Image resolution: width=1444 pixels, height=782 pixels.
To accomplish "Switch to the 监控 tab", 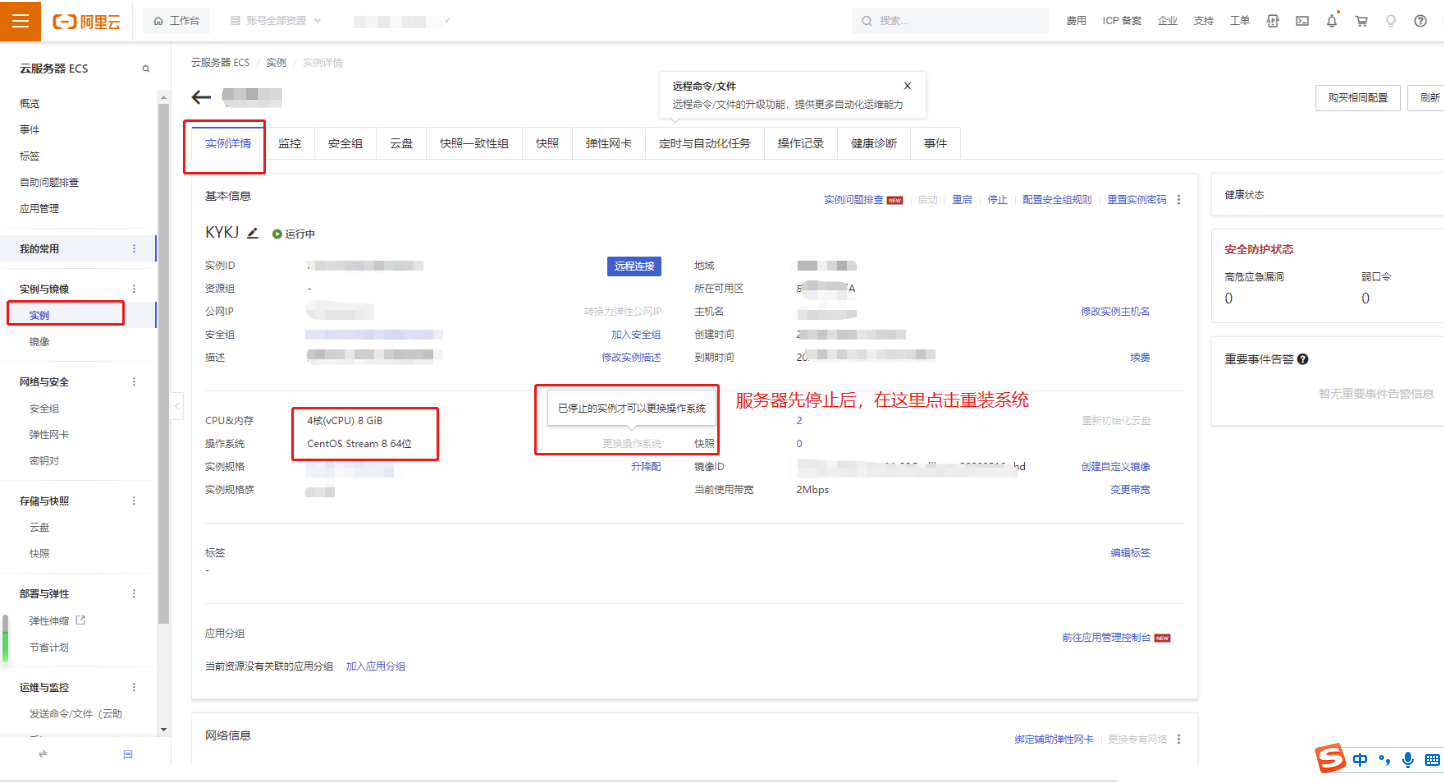I will coord(289,143).
